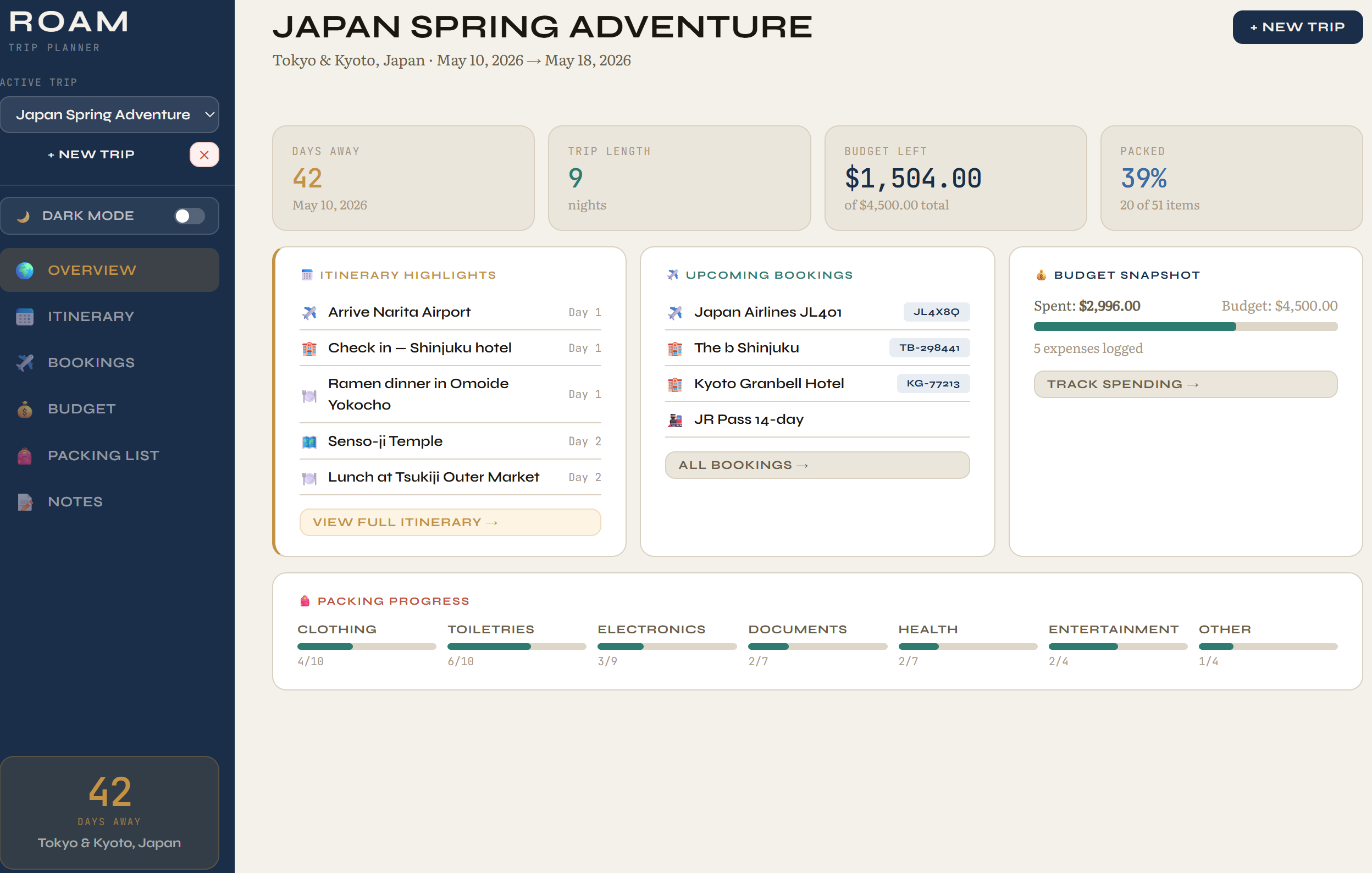Open the Active Trip dropdown
Screen dimensions: 1372x873
(109, 114)
